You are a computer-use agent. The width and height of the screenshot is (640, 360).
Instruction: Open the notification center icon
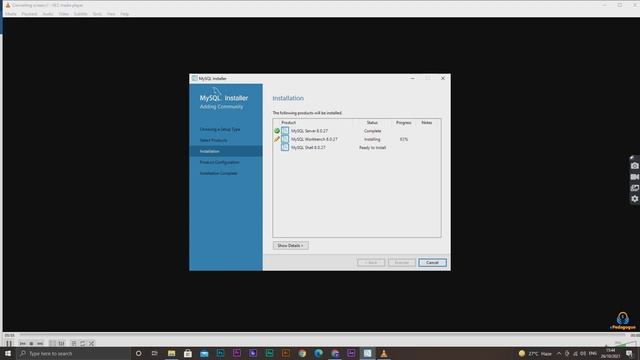[x=629, y=353]
